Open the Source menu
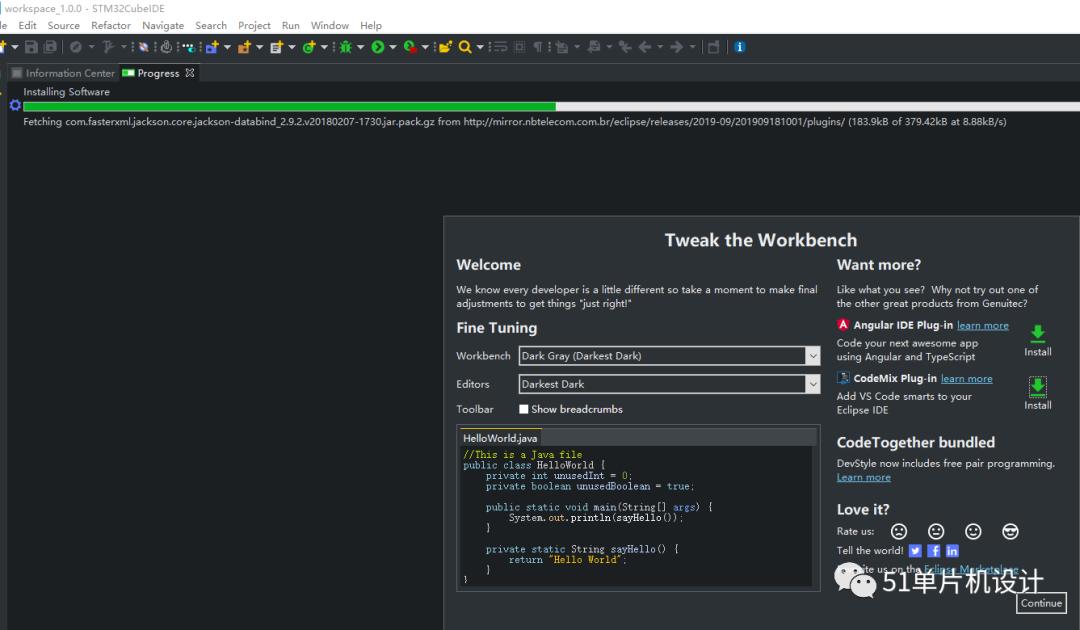This screenshot has width=1080, height=630. 63,25
